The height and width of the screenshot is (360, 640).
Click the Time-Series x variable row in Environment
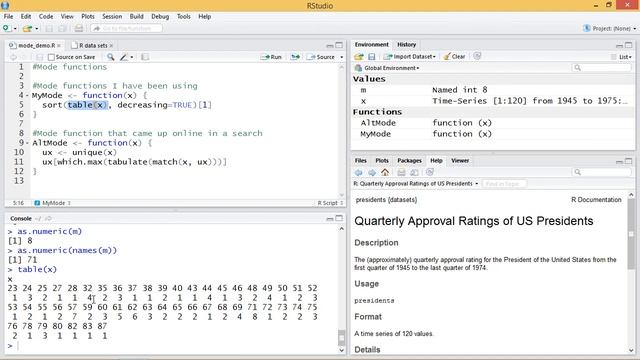493,101
